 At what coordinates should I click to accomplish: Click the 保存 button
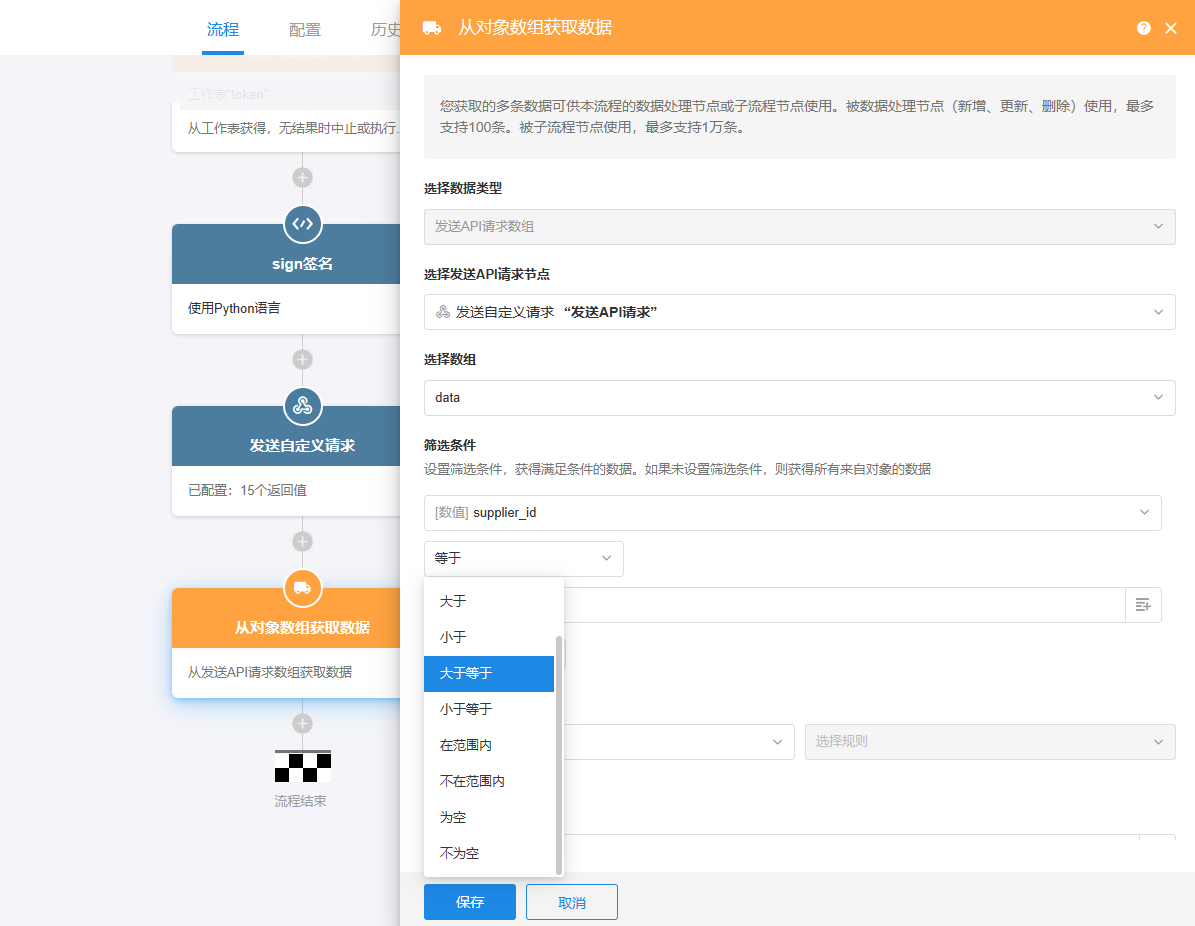tap(469, 902)
